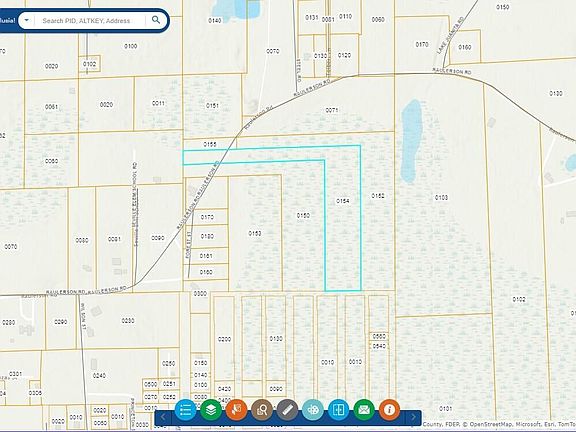The width and height of the screenshot is (576, 432).
Task: Select parcel 0140
Action: (x=215, y=21)
